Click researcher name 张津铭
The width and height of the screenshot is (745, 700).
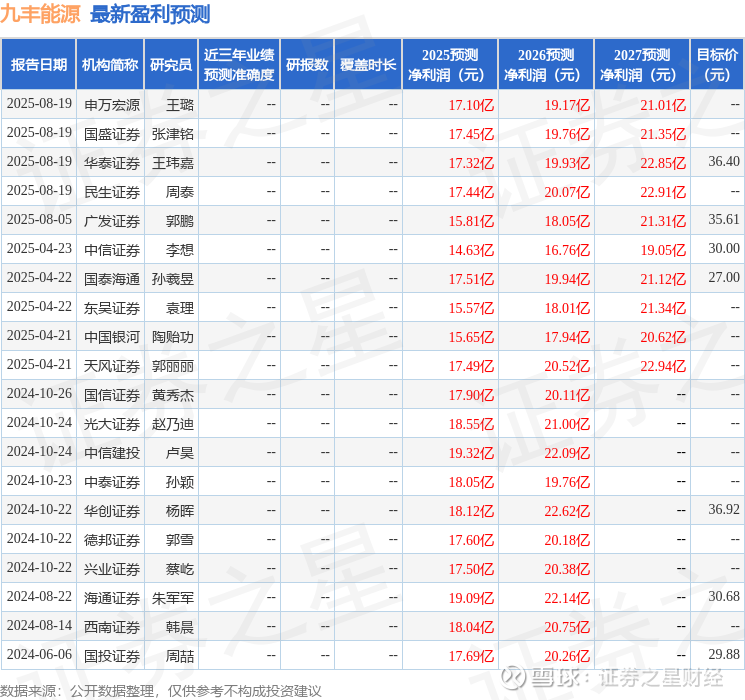173,134
